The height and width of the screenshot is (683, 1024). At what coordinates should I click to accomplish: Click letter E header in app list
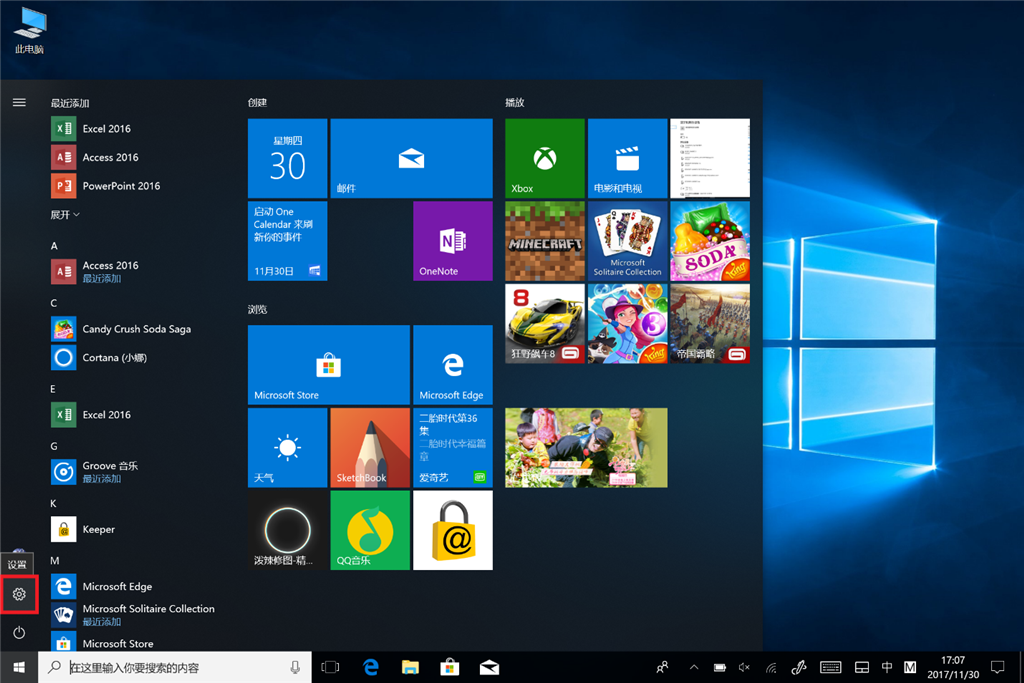[x=54, y=389]
